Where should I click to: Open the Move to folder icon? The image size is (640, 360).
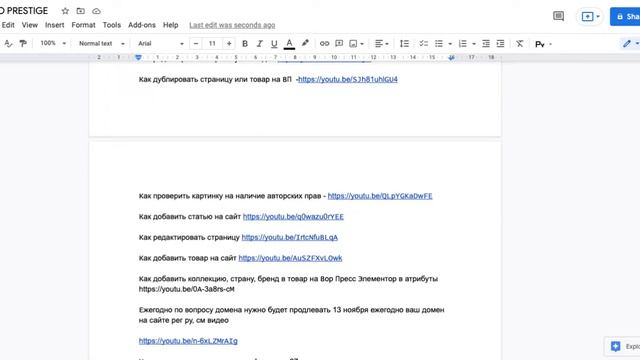click(x=80, y=11)
